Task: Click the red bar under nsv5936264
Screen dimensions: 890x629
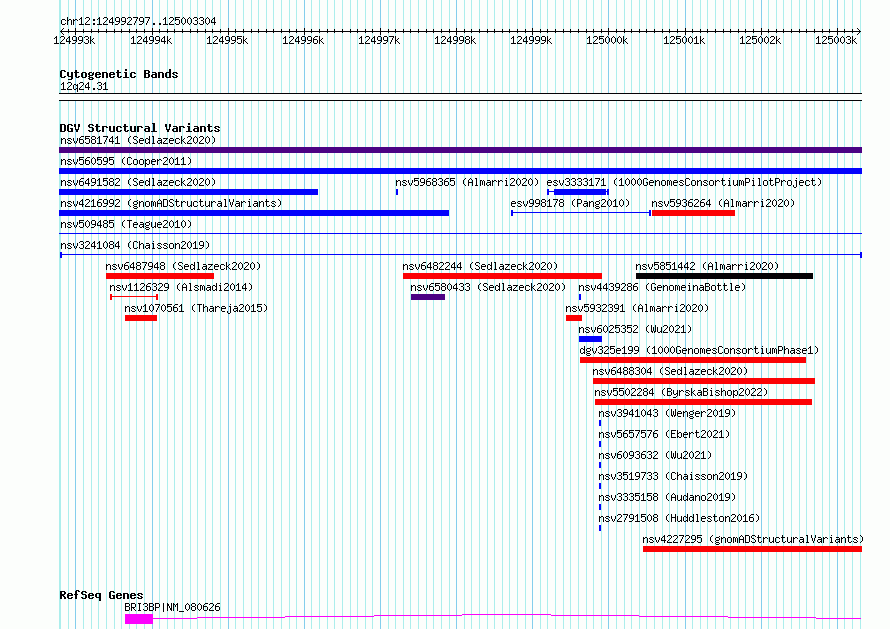Action: pyautogui.click(x=694, y=213)
